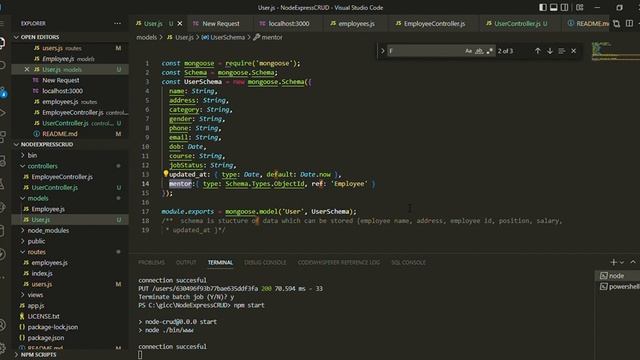Image resolution: width=640 pixels, height=360 pixels.
Task: Close the find widget
Action: point(573,51)
